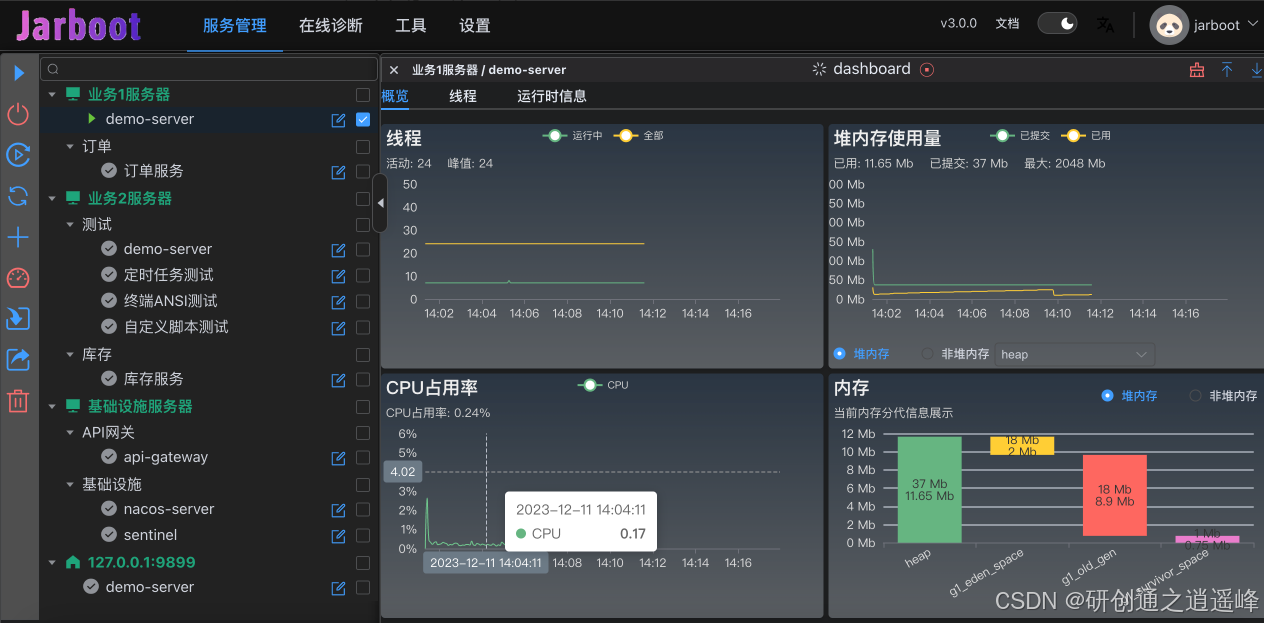Click the red g1_old_gen bar
The image size is (1264, 623).
1114,495
